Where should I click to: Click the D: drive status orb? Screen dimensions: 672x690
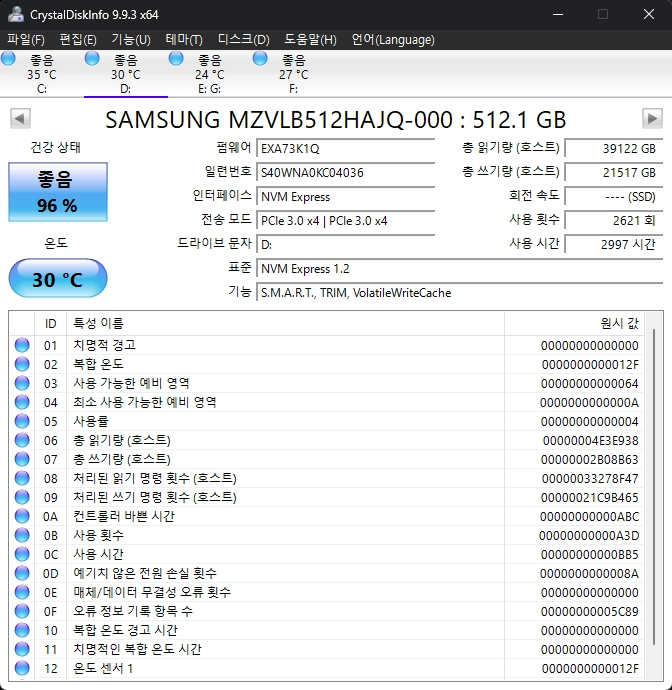coord(92,59)
